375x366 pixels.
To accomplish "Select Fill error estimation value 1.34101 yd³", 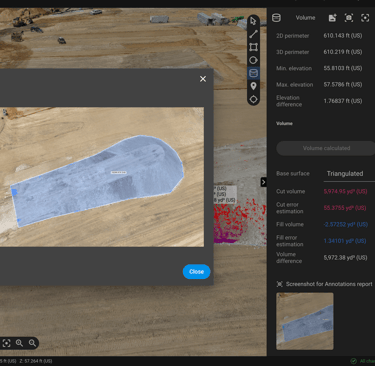I will point(345,241).
